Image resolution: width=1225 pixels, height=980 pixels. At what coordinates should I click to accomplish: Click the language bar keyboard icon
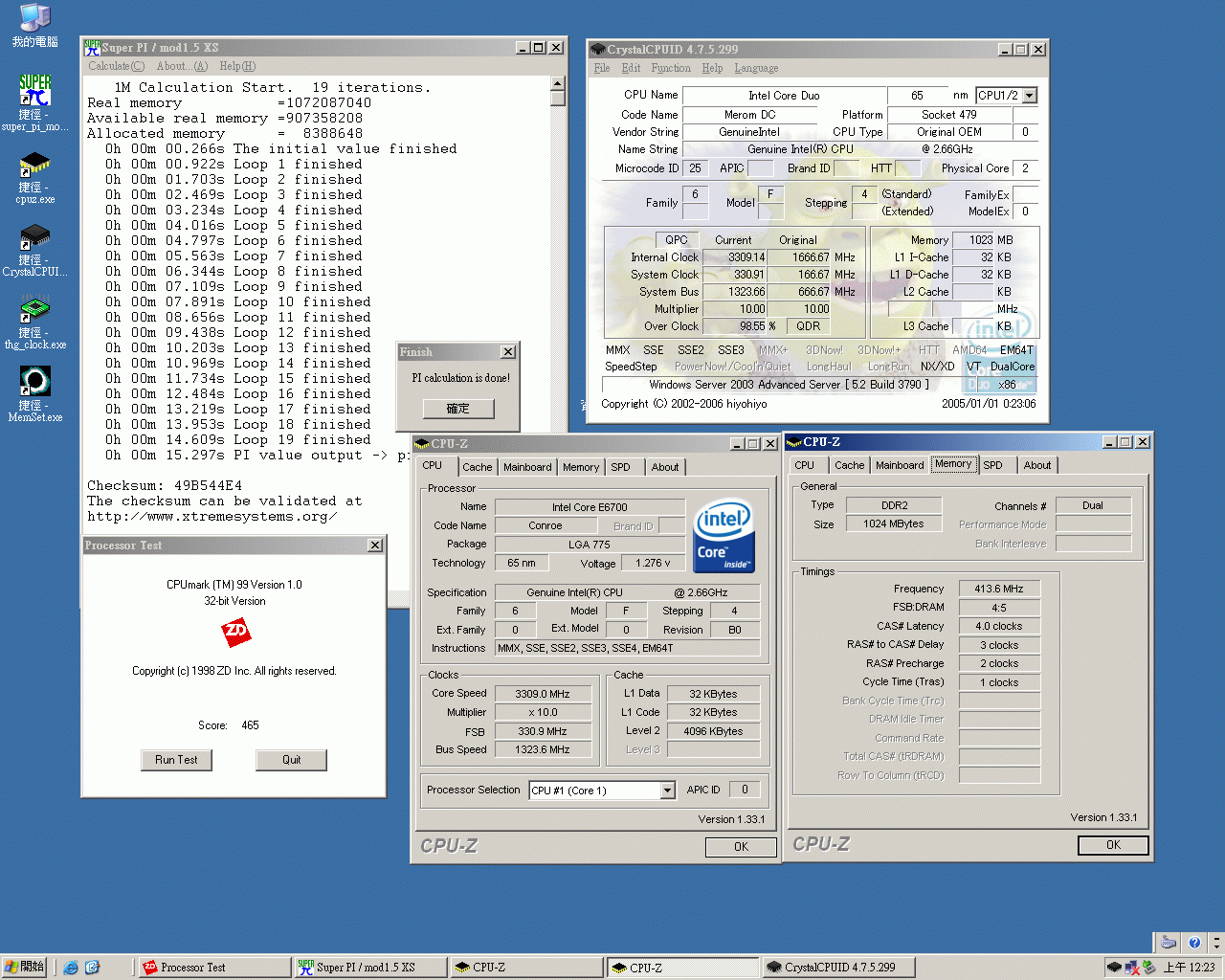pyautogui.click(x=1168, y=942)
